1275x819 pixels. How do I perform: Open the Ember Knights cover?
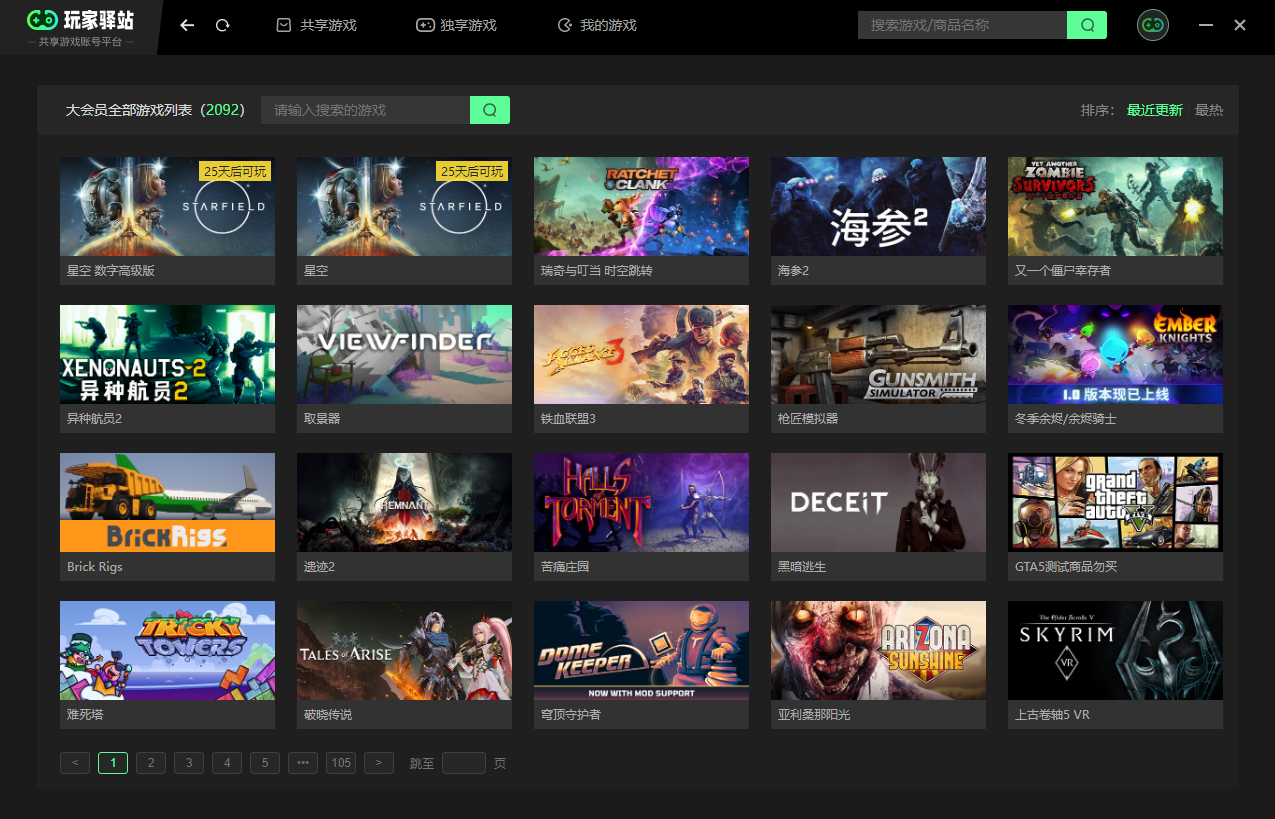tap(1115, 354)
